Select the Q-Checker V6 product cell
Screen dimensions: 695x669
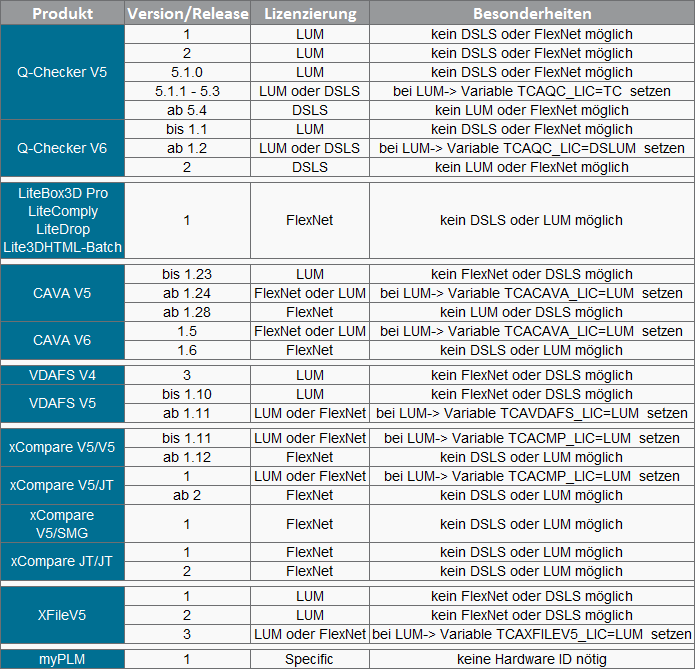(x=62, y=148)
